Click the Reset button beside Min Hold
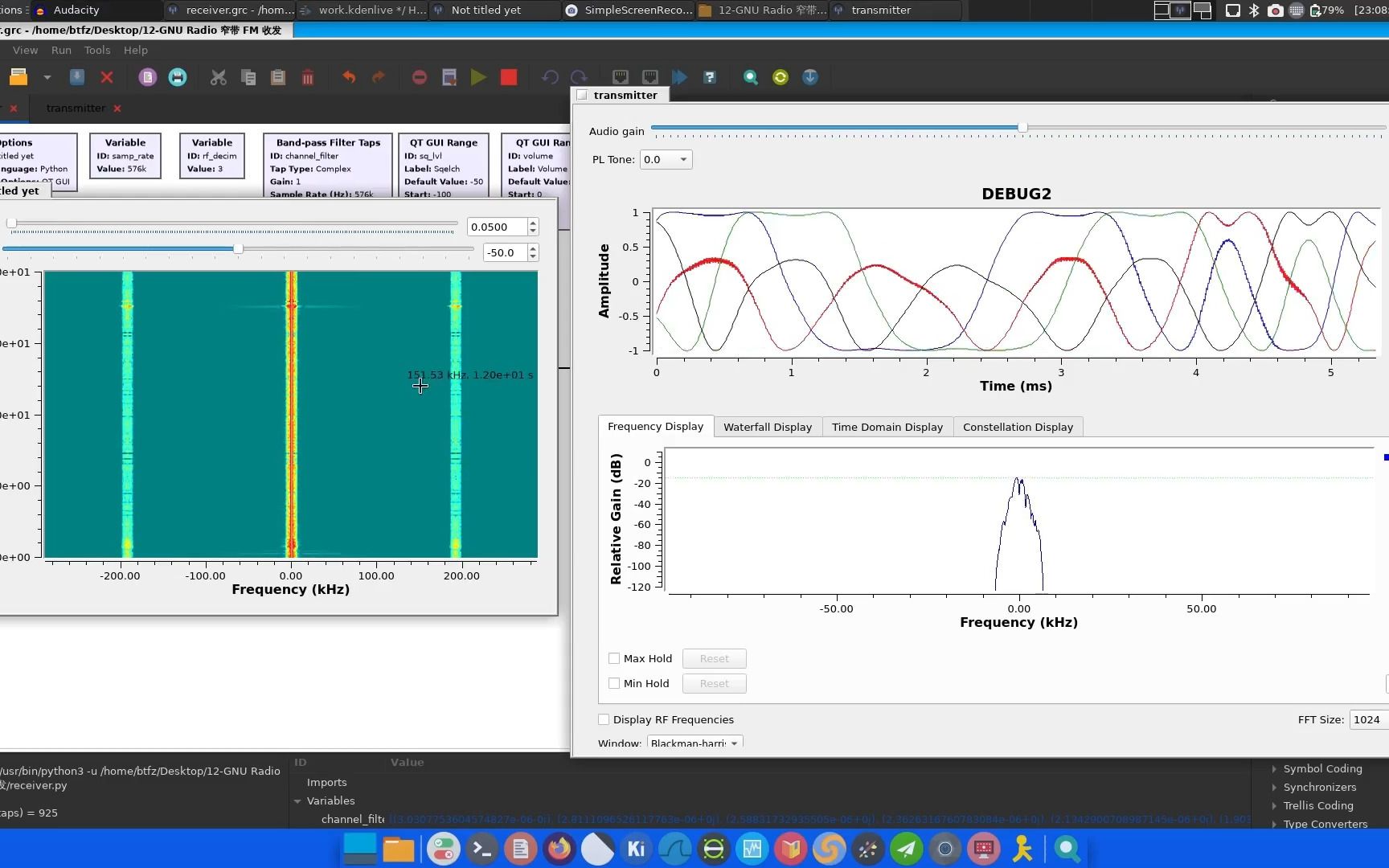Viewport: 1389px width, 868px height. click(714, 683)
